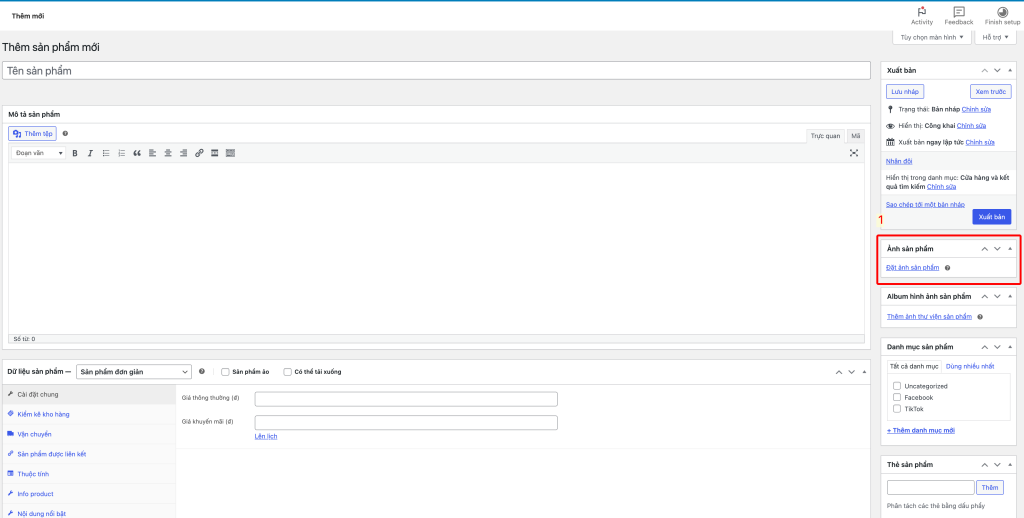
Task: Open the Sản phẩm đơn giản dropdown
Action: pos(133,371)
